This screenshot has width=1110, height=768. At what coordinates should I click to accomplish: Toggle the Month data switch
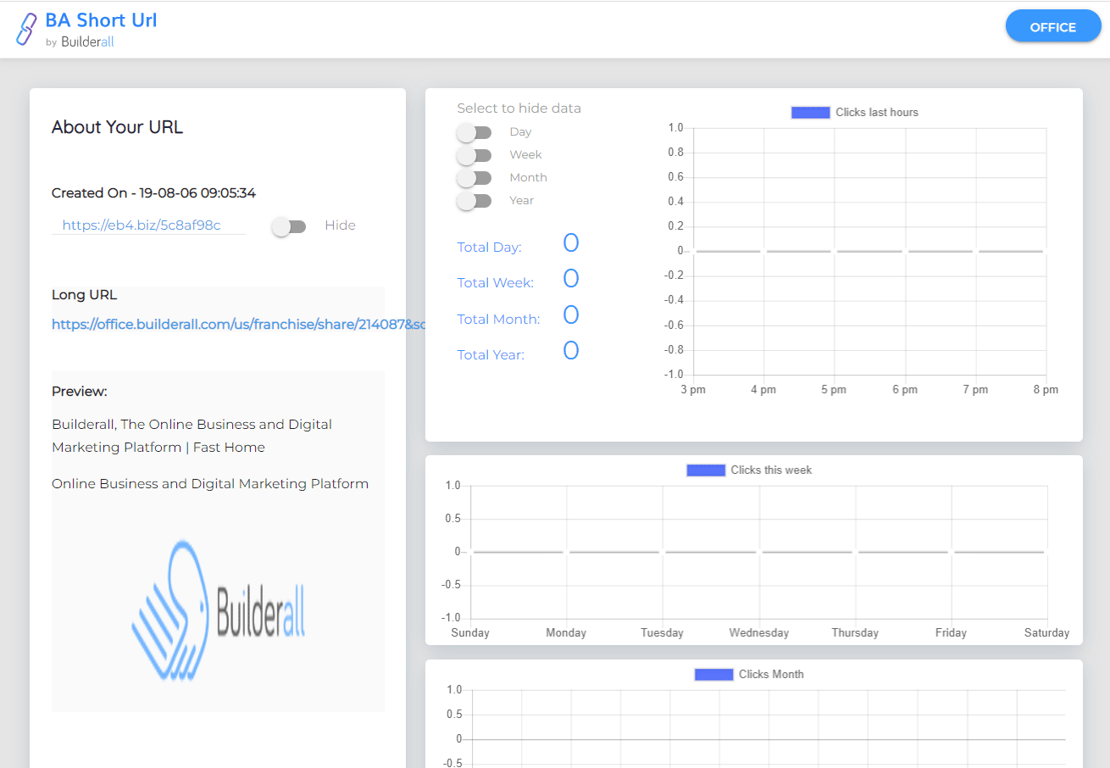click(x=474, y=178)
